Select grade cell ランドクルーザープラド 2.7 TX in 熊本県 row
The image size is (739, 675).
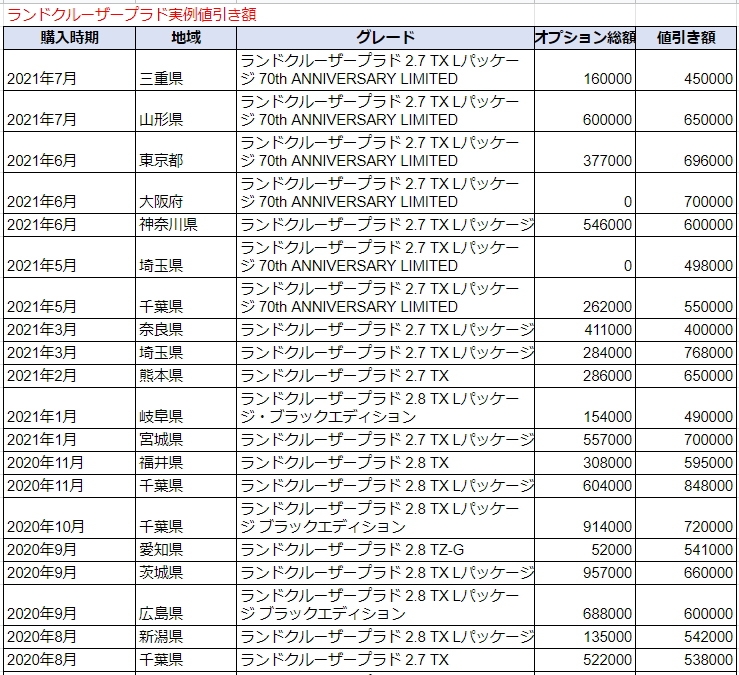(385, 376)
